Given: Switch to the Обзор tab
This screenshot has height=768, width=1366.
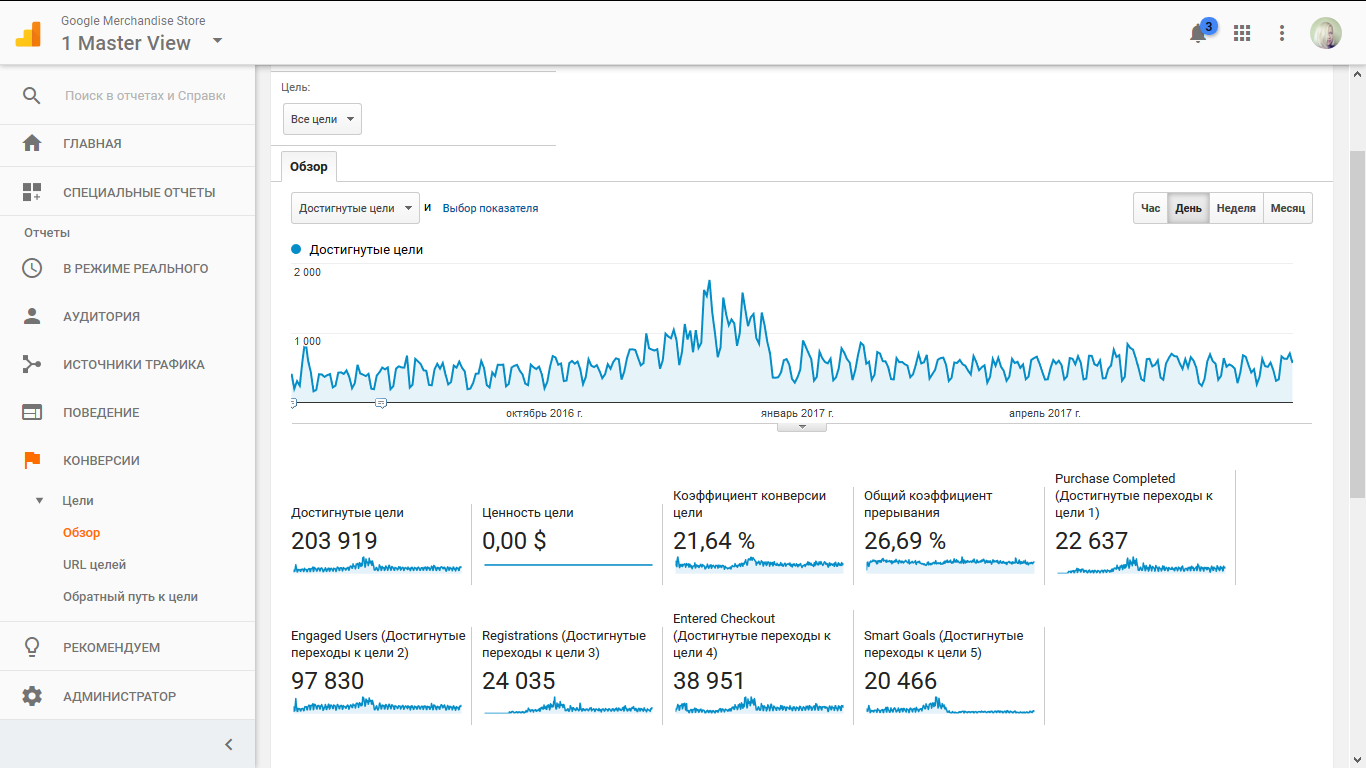Looking at the screenshot, I should 308,166.
